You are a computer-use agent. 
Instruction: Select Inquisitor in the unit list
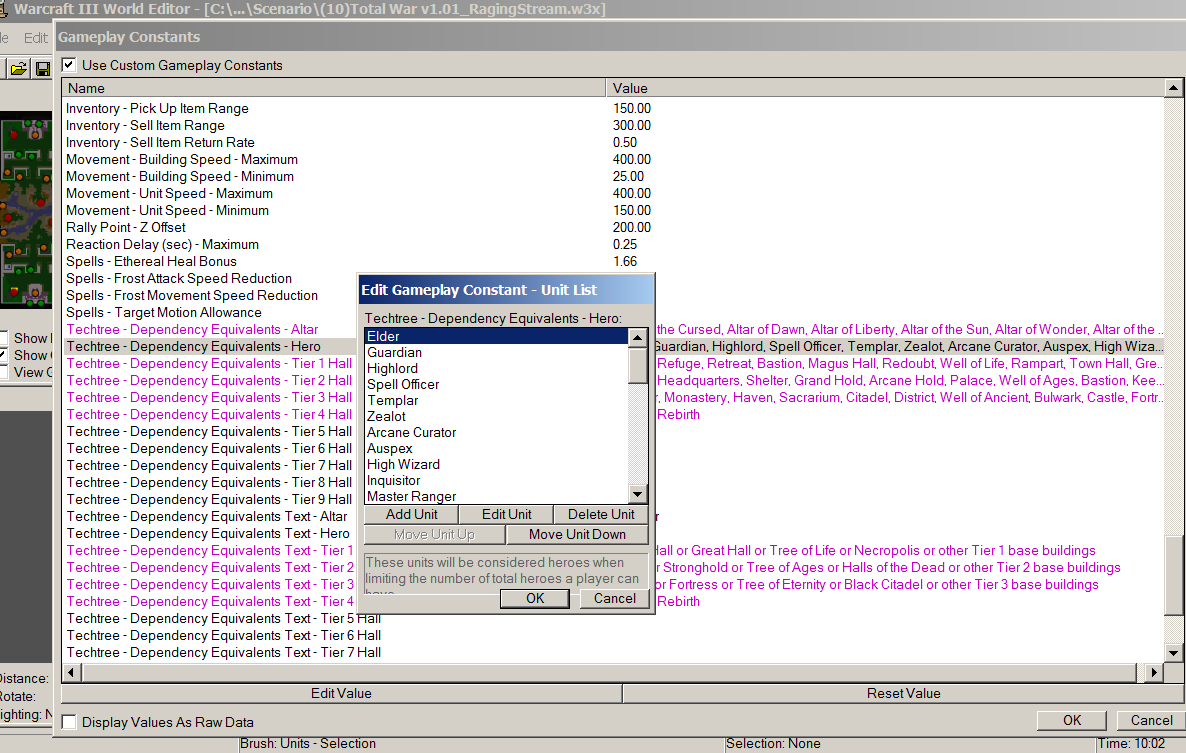tap(496, 481)
